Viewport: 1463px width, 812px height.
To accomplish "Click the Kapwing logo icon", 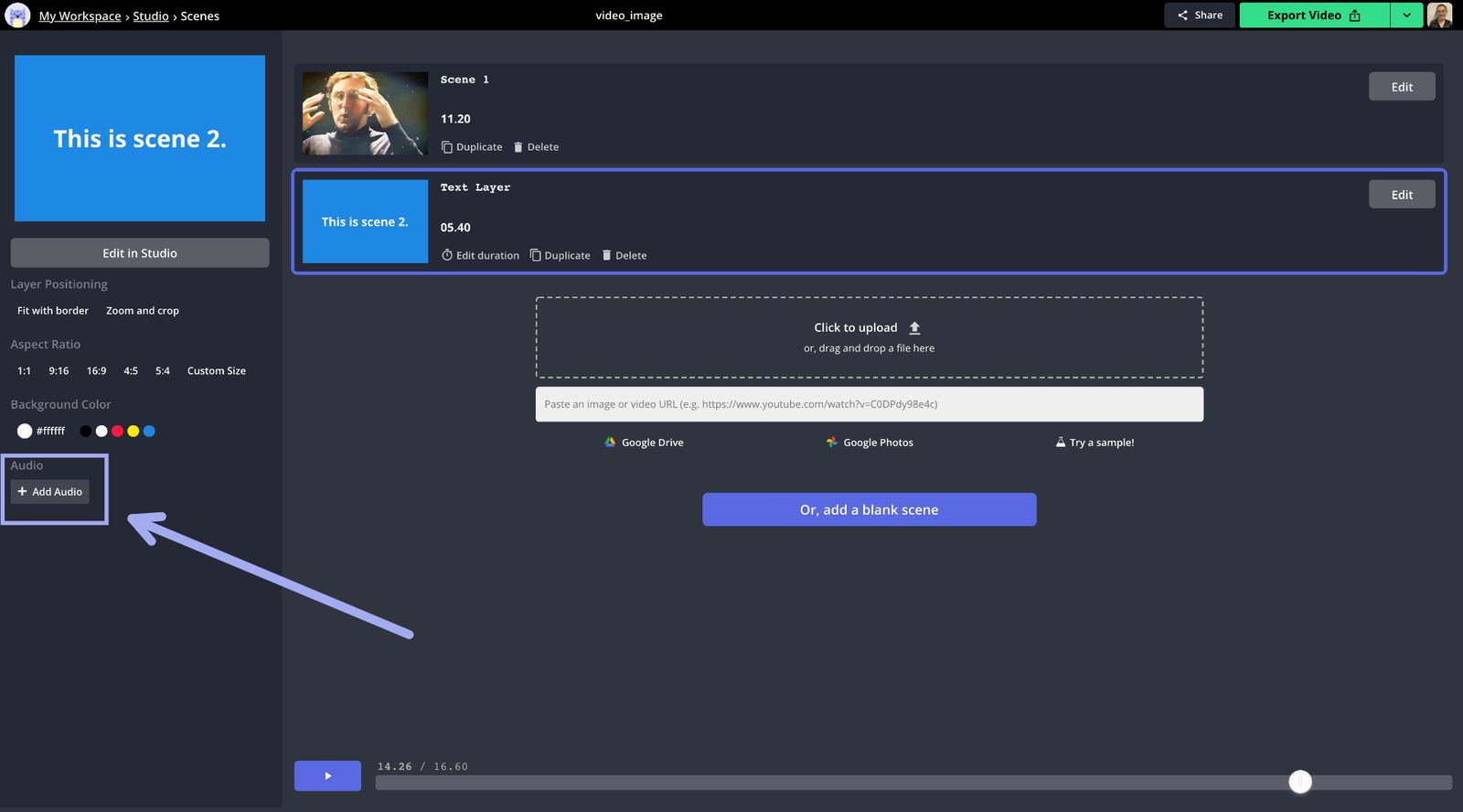I will click(17, 16).
